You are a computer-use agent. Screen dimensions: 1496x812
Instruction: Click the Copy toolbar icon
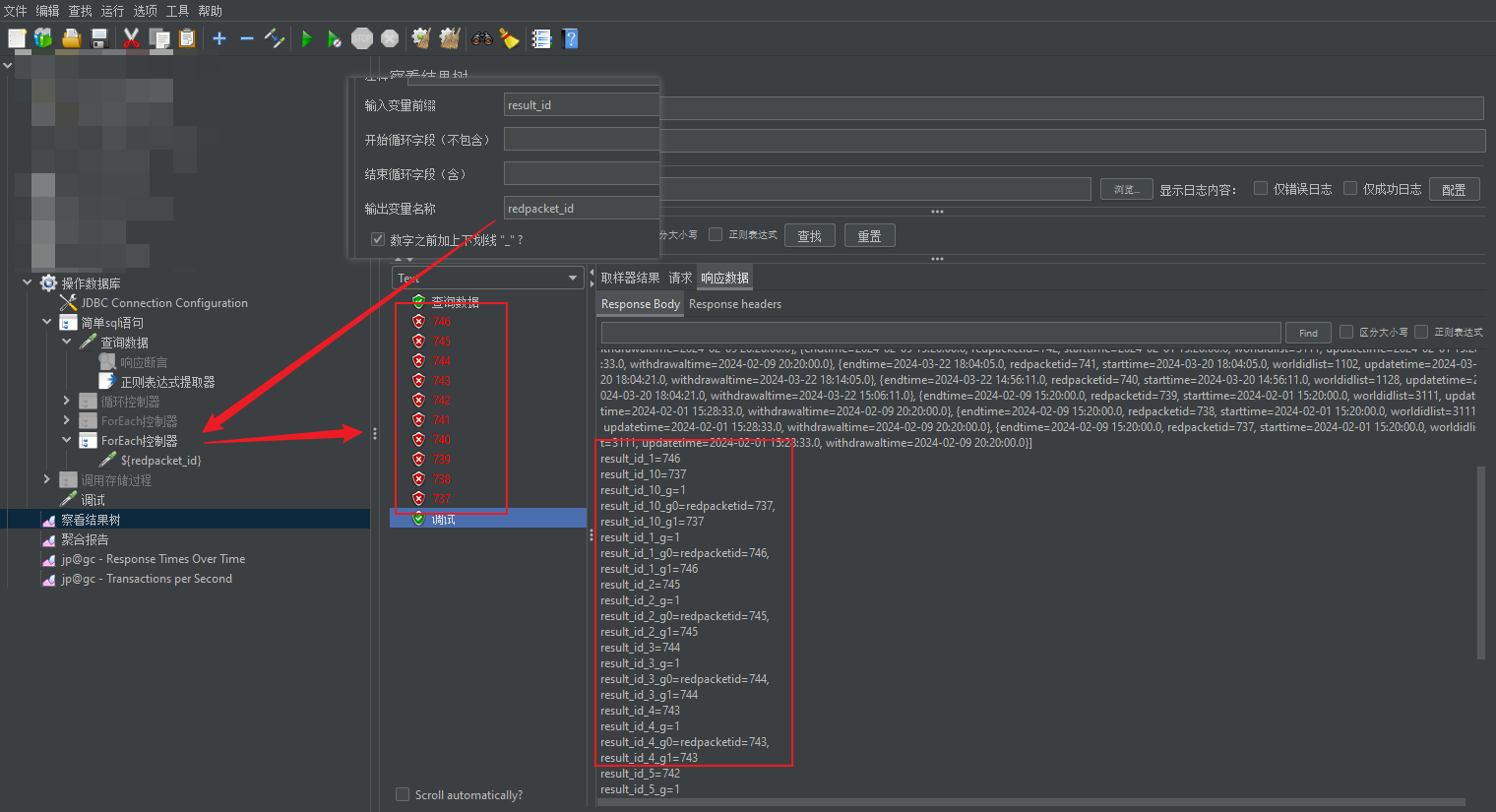159,38
